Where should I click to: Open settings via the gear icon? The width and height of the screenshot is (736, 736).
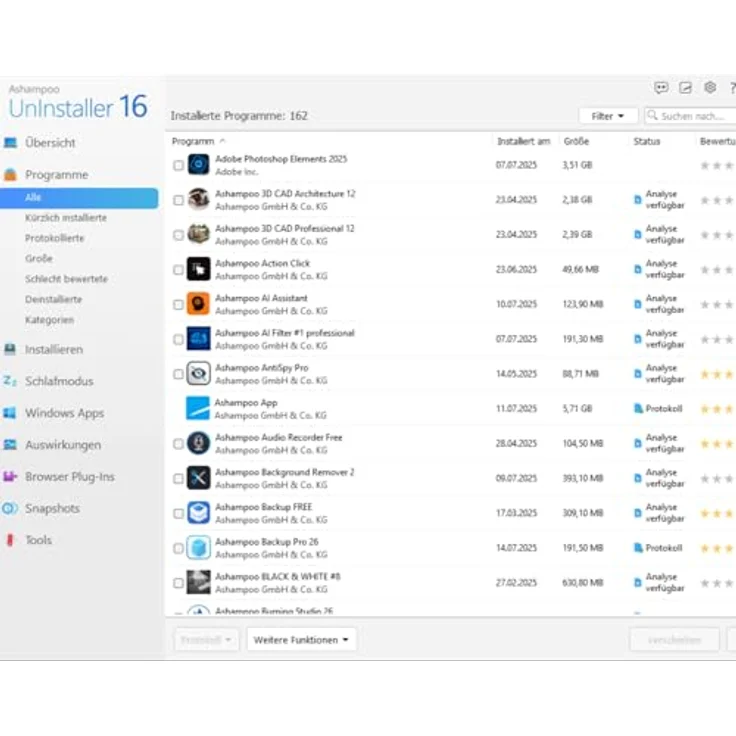[710, 87]
